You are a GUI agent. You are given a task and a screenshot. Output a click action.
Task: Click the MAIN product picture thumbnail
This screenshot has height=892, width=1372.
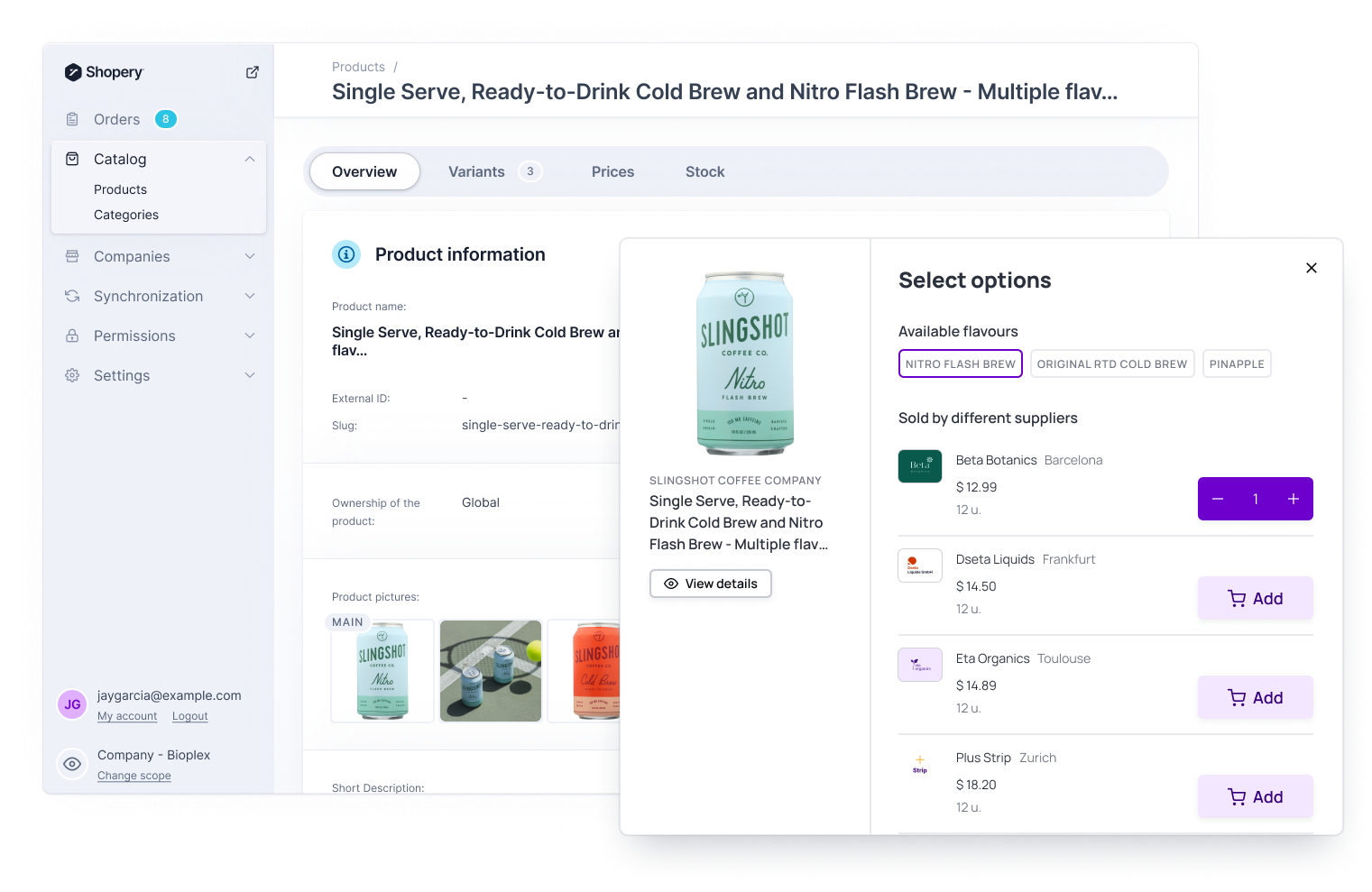[x=382, y=671]
